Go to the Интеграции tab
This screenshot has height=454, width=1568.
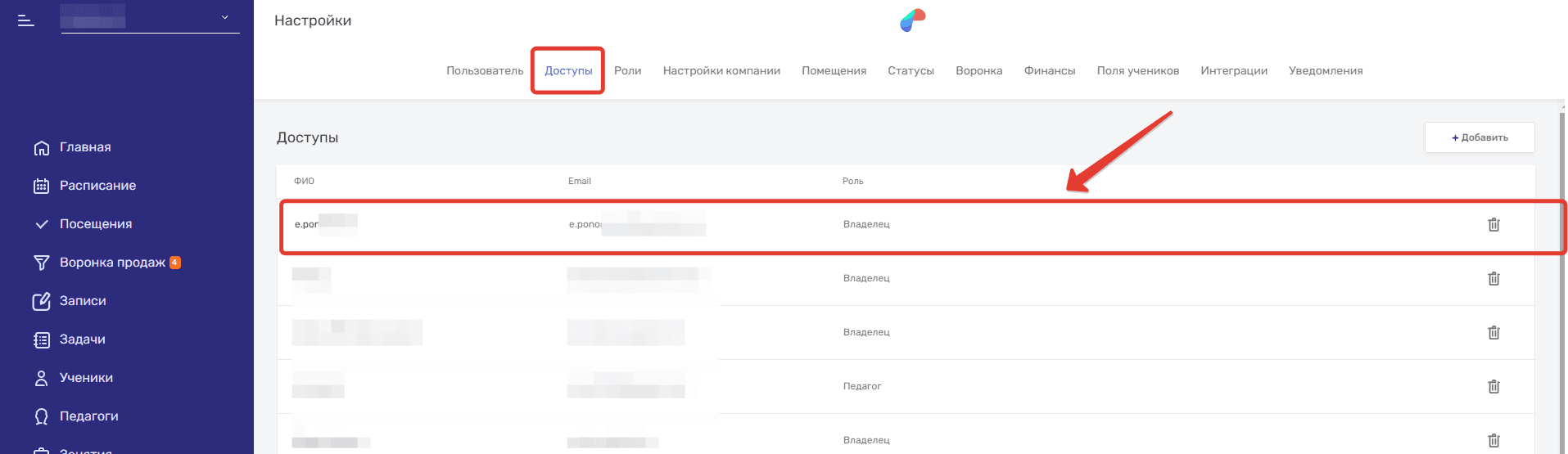(x=1233, y=71)
